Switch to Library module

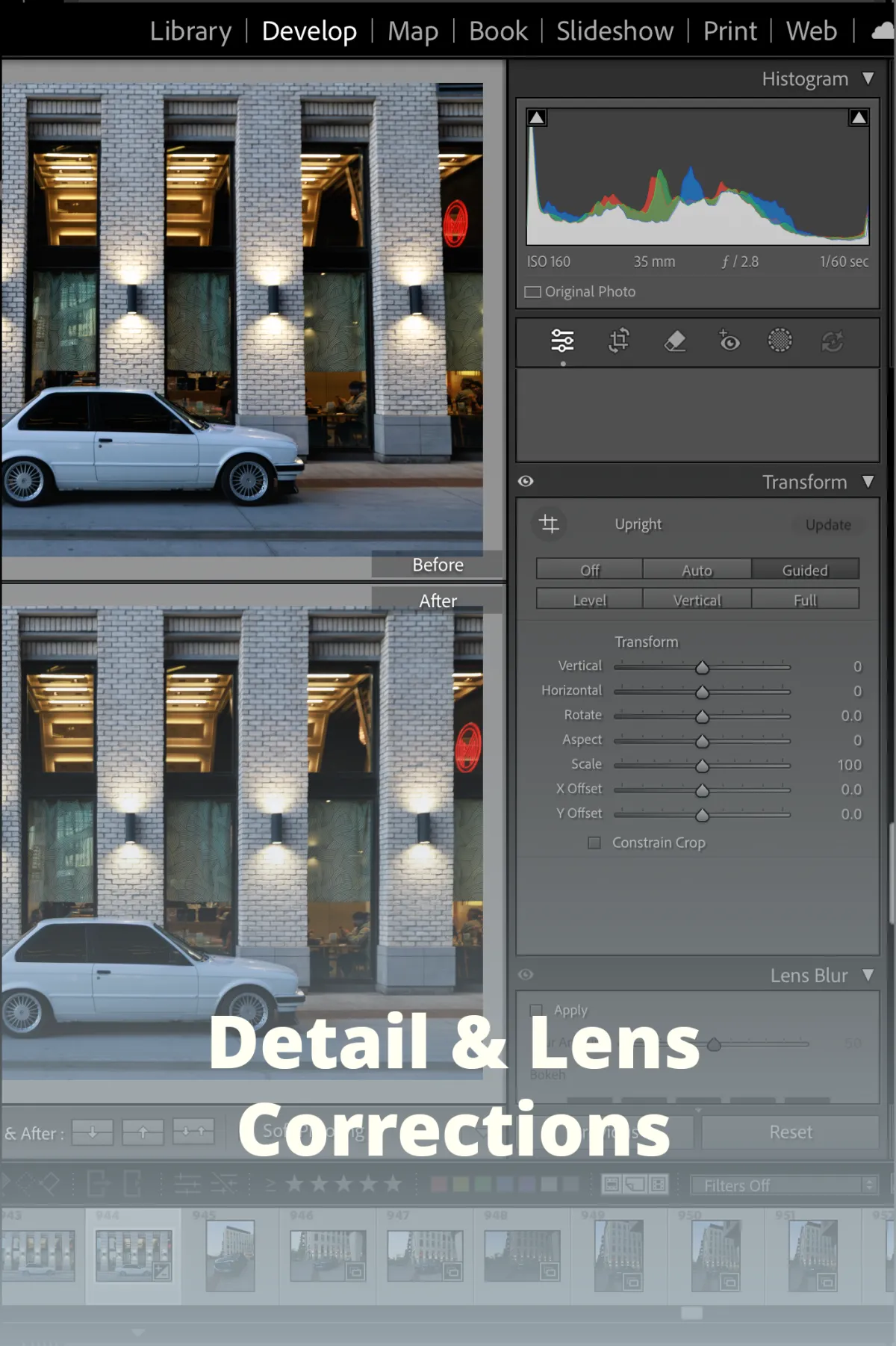(190, 31)
